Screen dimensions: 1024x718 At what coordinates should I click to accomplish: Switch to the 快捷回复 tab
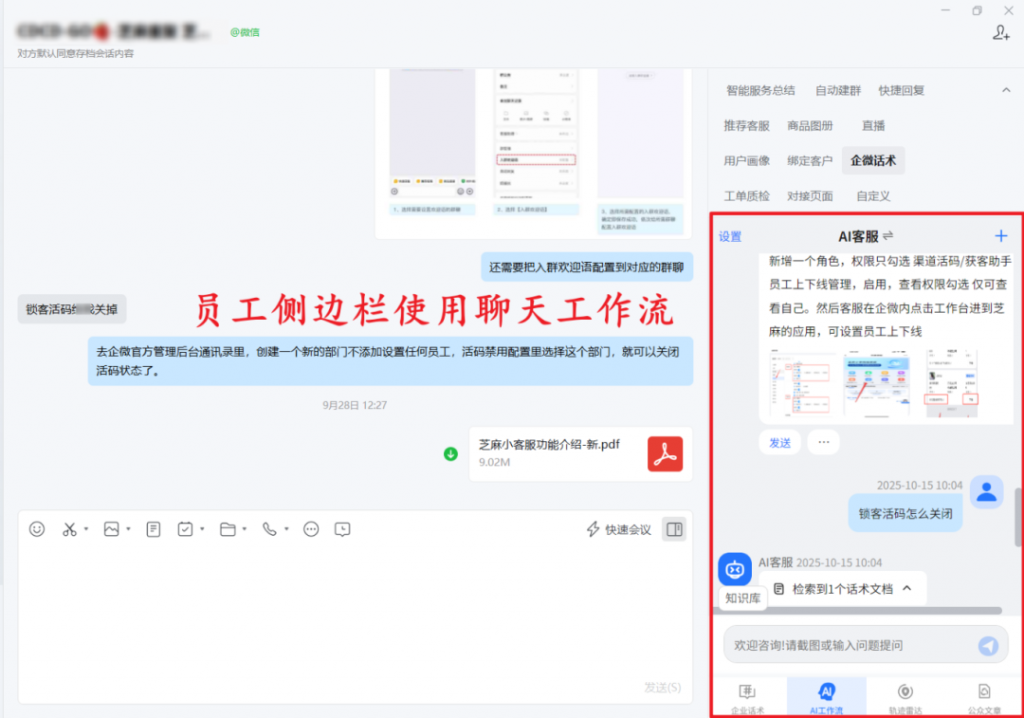coord(901,90)
